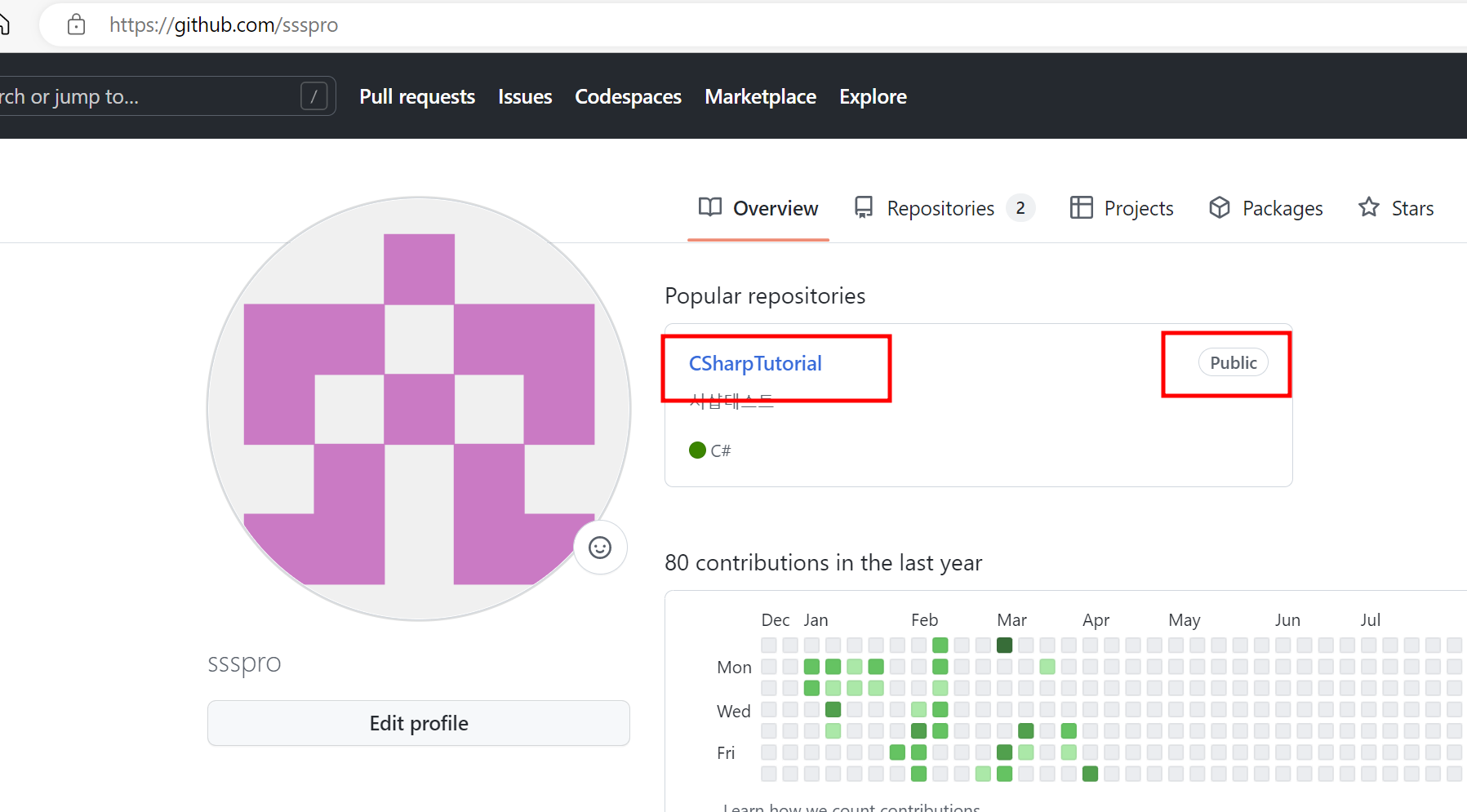Switch to the Projects tab
This screenshot has height=812, width=1467.
[x=1122, y=208]
